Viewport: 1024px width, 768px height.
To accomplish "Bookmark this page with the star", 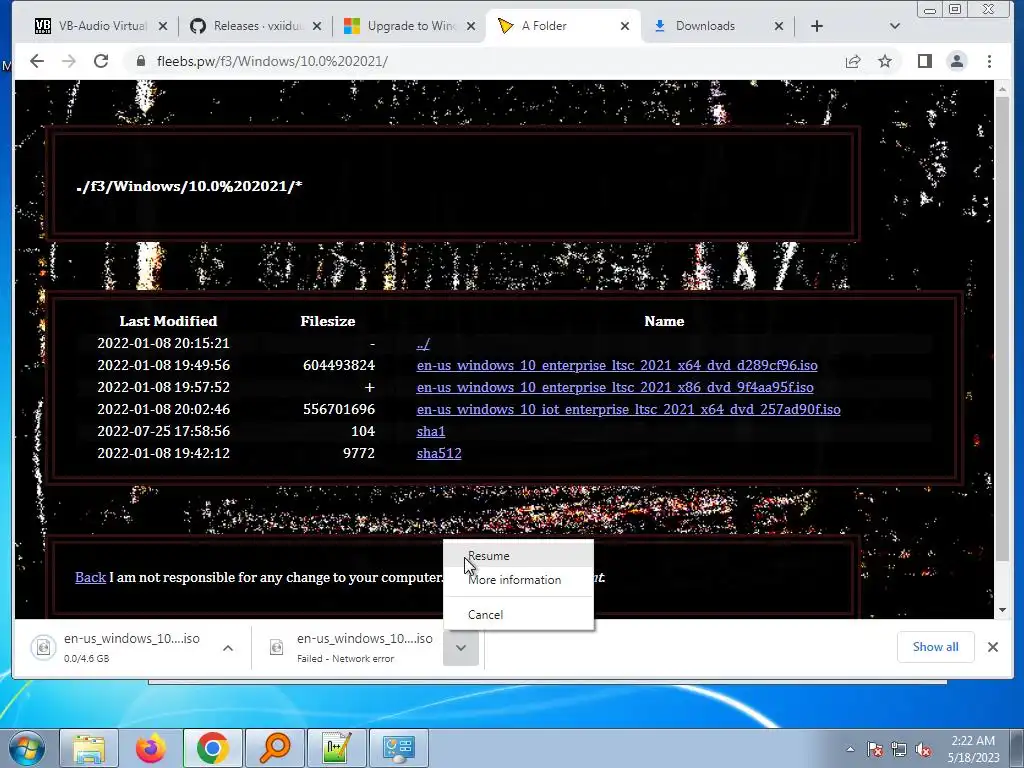I will [x=885, y=61].
